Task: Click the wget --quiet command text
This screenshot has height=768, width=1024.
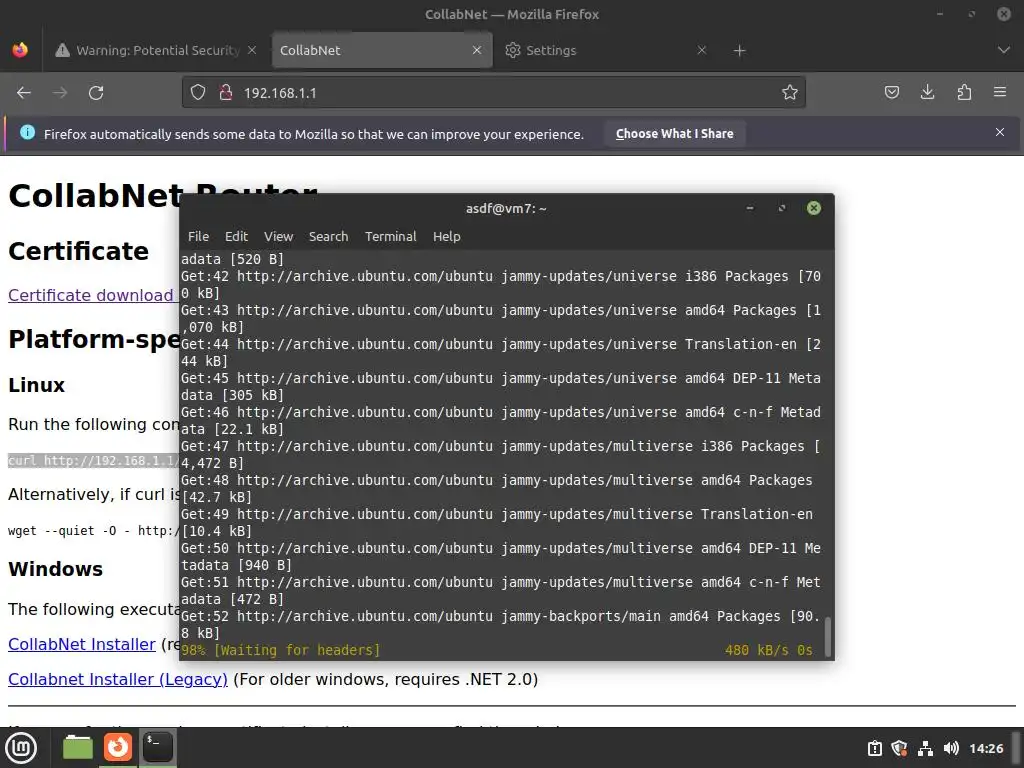Action: [x=93, y=531]
